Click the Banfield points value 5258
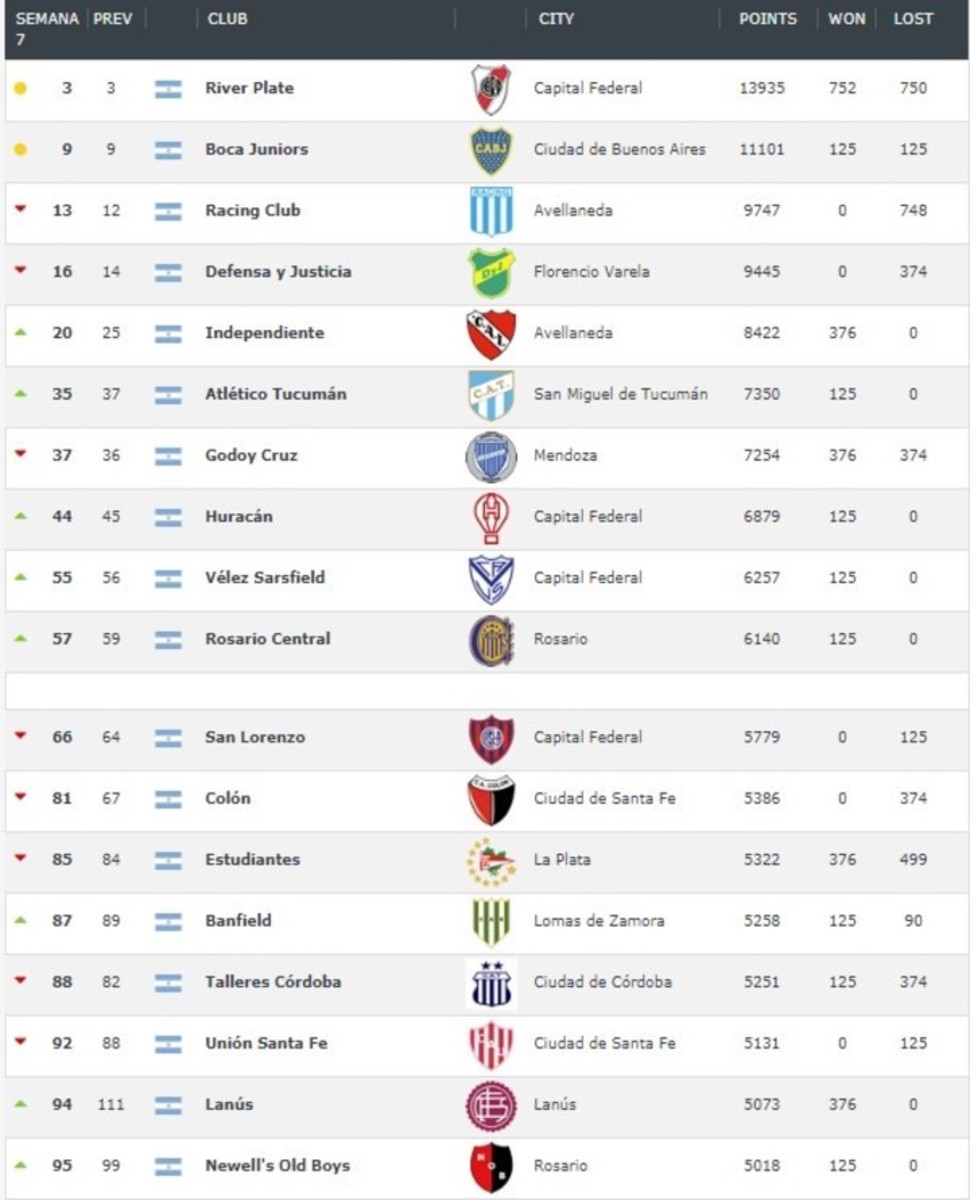The image size is (970, 1200). pyautogui.click(x=762, y=921)
